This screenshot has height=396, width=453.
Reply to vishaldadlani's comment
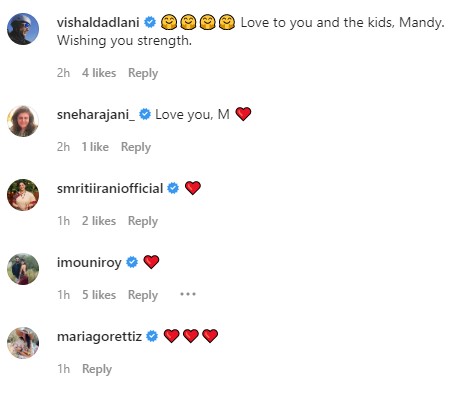(143, 73)
